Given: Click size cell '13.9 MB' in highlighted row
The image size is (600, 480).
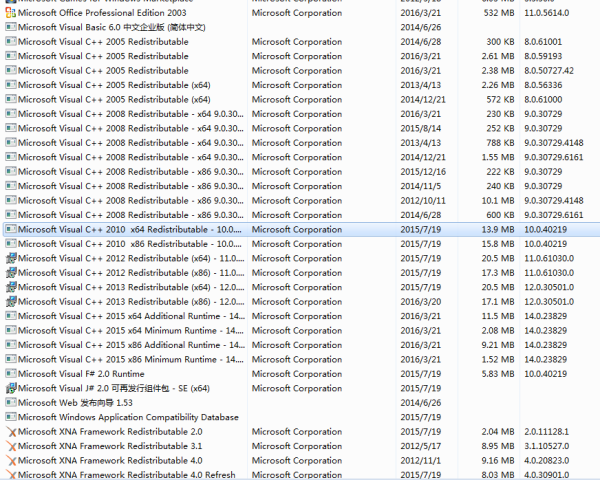Looking at the screenshot, I should (498, 230).
